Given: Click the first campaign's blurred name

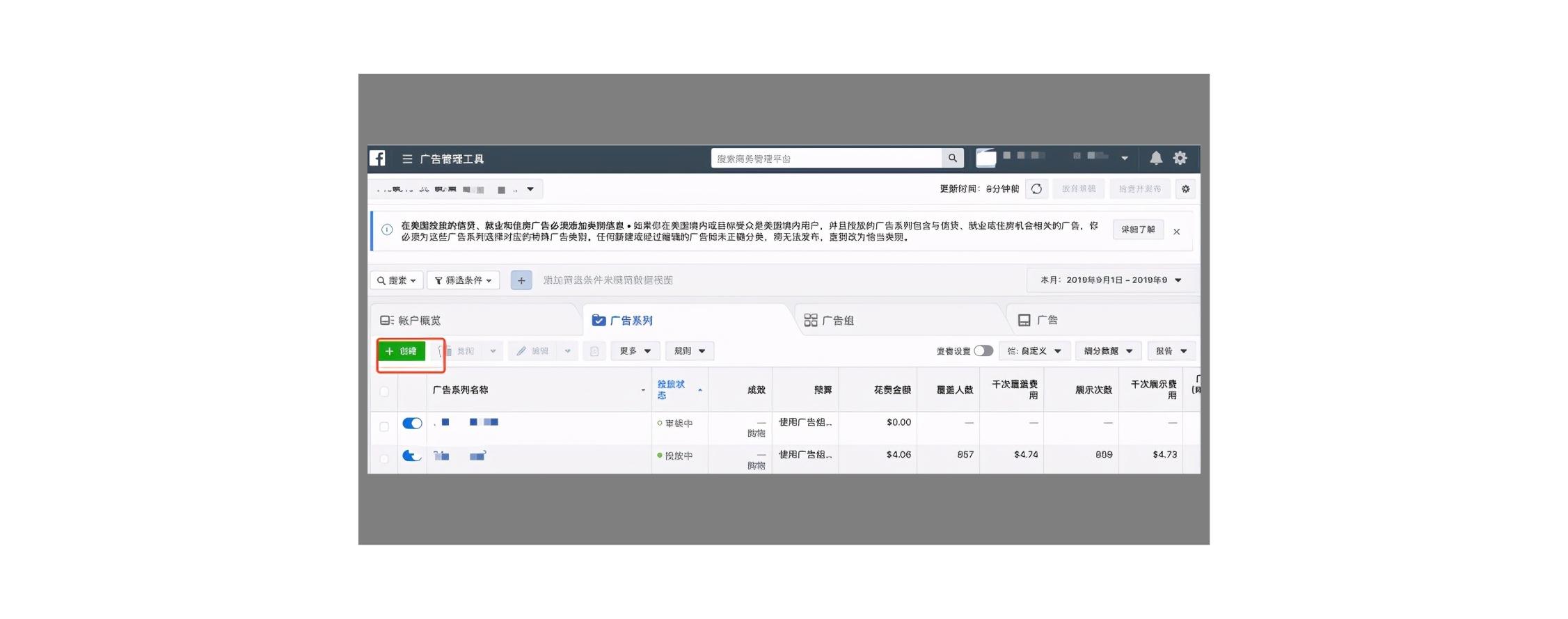Looking at the screenshot, I should tap(466, 422).
